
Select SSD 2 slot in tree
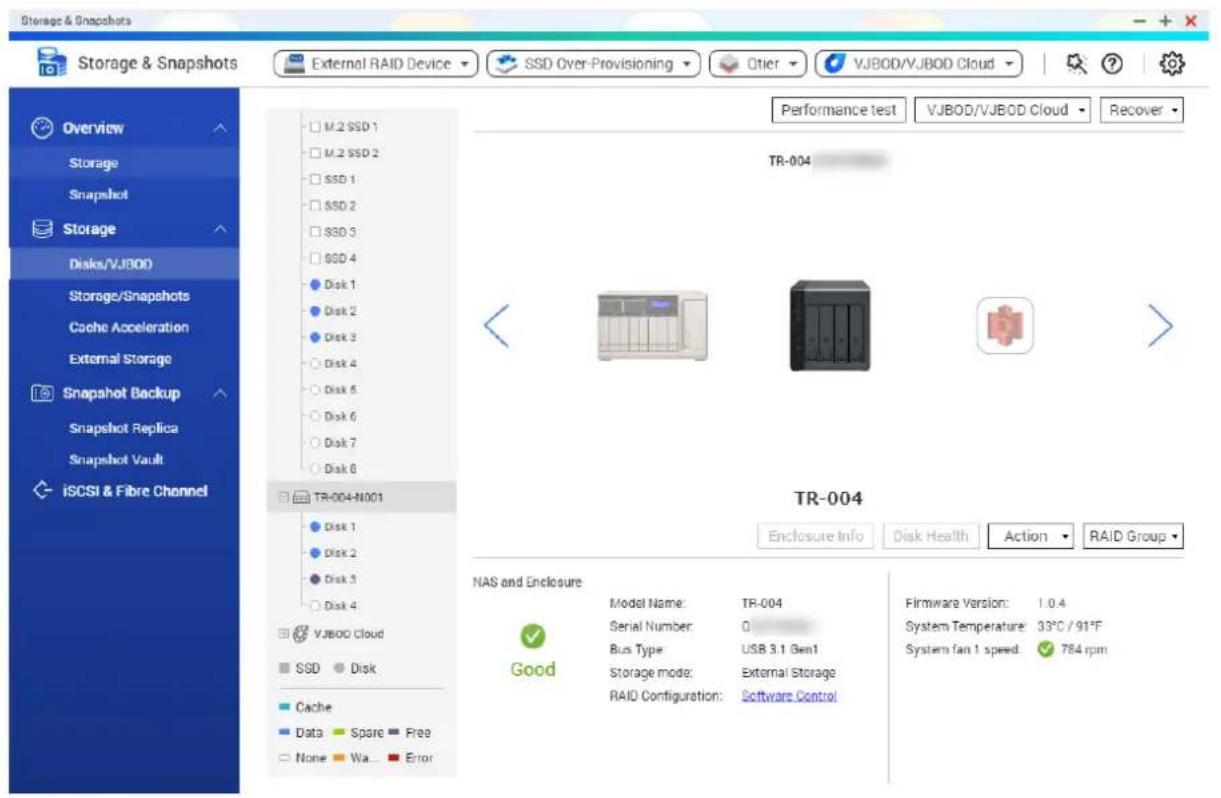click(x=333, y=205)
